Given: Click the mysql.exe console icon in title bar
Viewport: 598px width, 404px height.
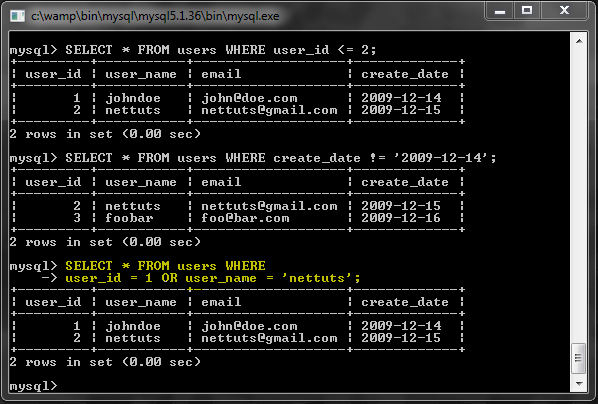Looking at the screenshot, I should [x=18, y=16].
